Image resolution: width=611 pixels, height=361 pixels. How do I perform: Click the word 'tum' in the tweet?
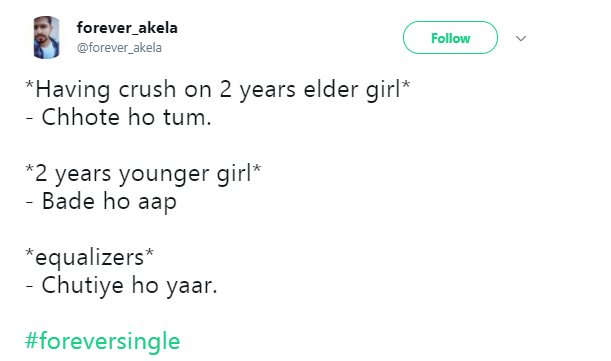coord(185,118)
